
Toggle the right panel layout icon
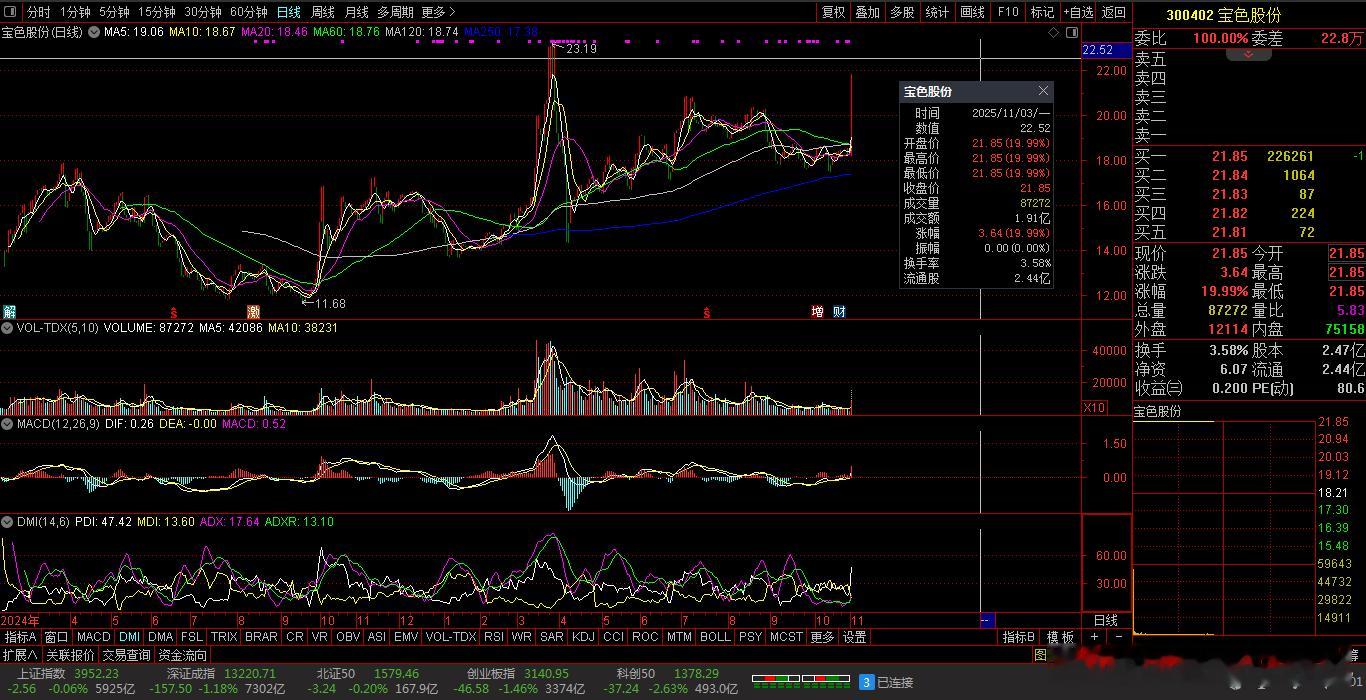click(x=1070, y=33)
